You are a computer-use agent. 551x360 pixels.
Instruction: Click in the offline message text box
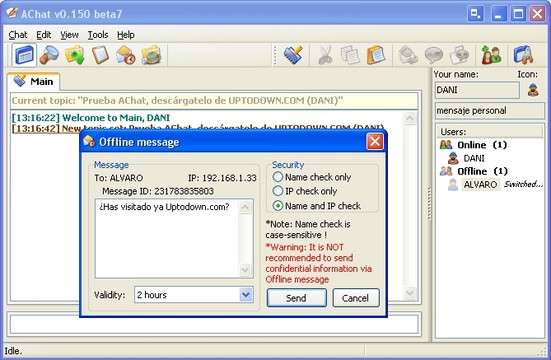[167, 239]
